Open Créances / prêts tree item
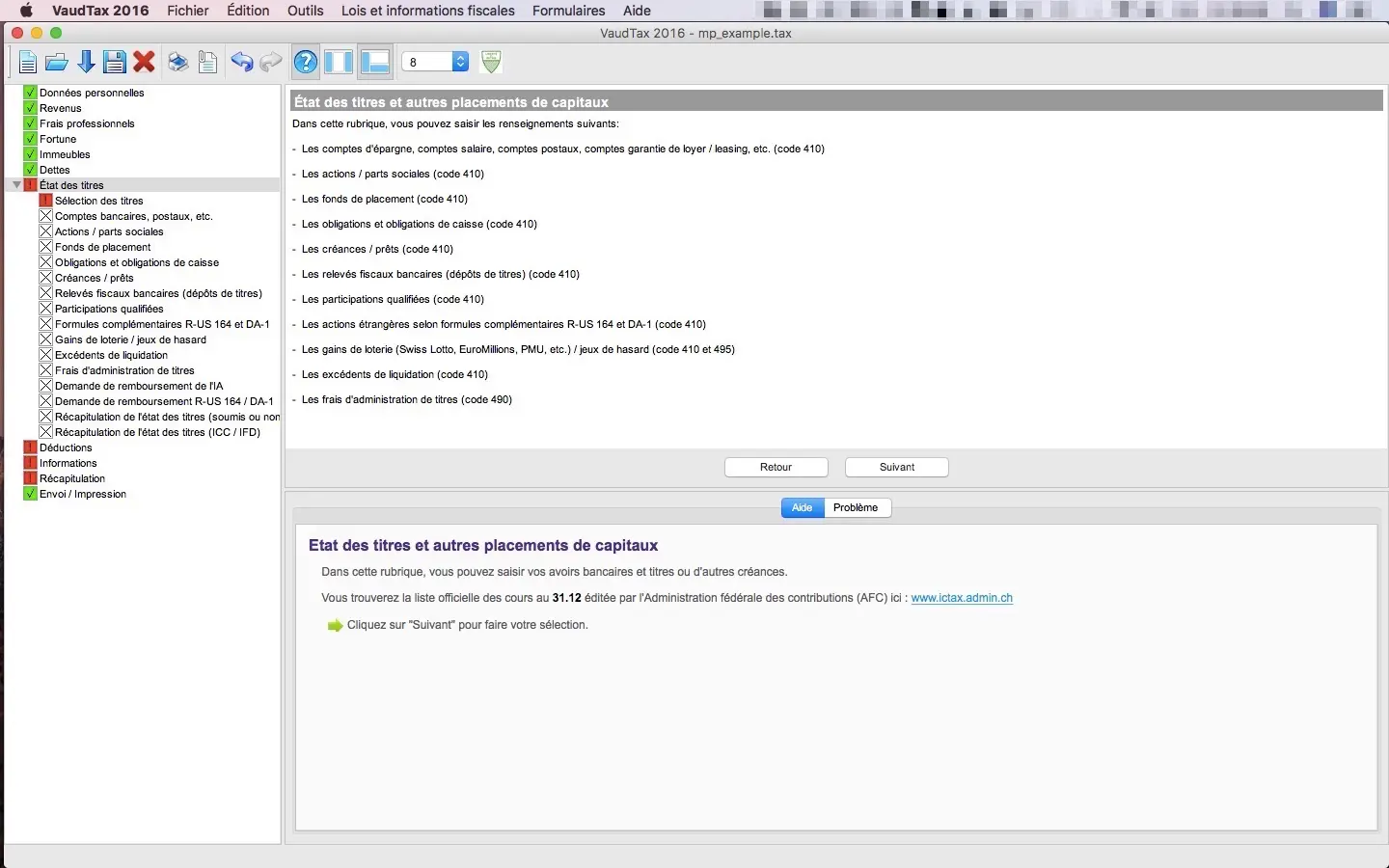The height and width of the screenshot is (868, 1389). click(x=95, y=278)
